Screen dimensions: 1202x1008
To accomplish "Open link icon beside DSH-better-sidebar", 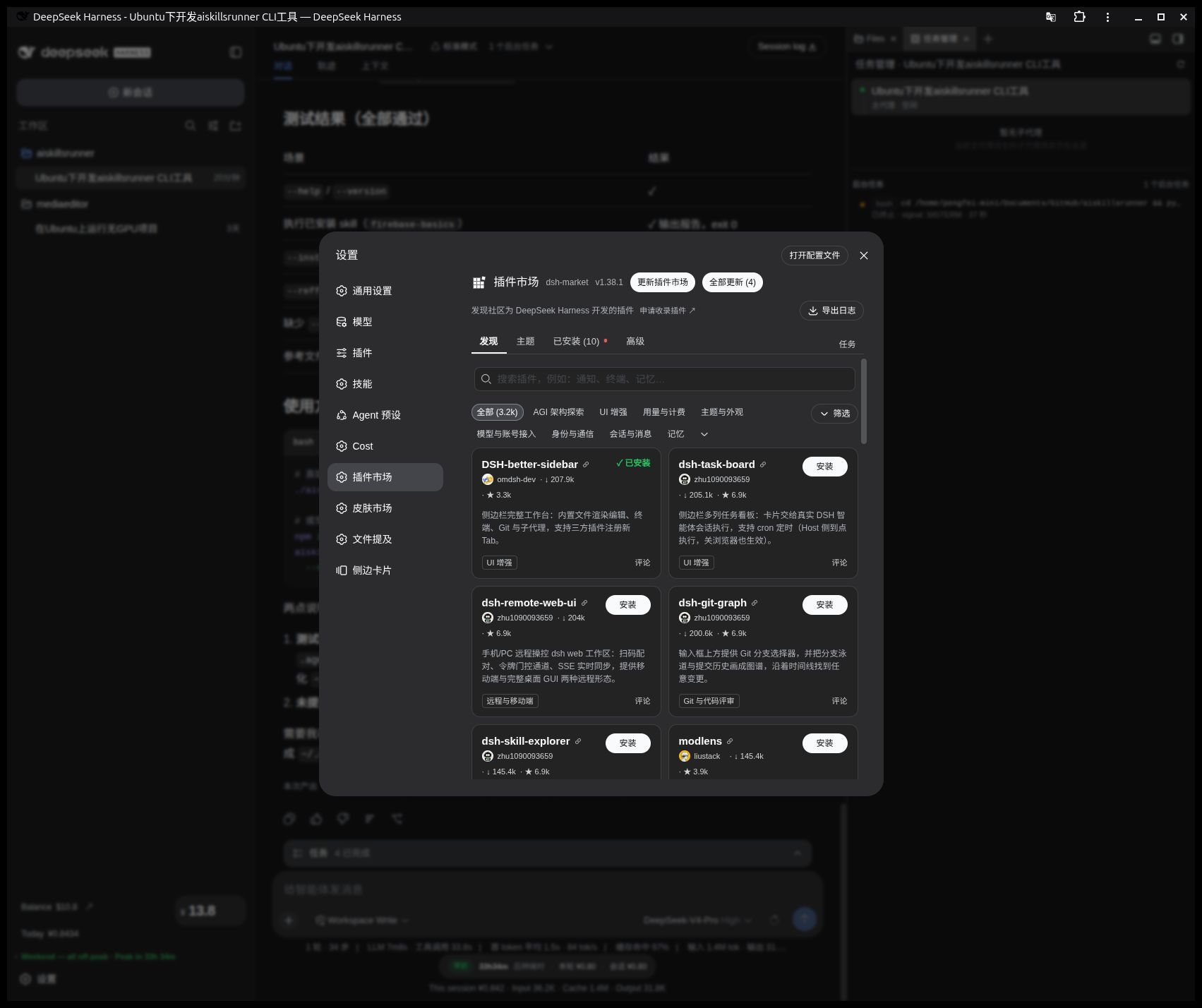I will pos(586,464).
